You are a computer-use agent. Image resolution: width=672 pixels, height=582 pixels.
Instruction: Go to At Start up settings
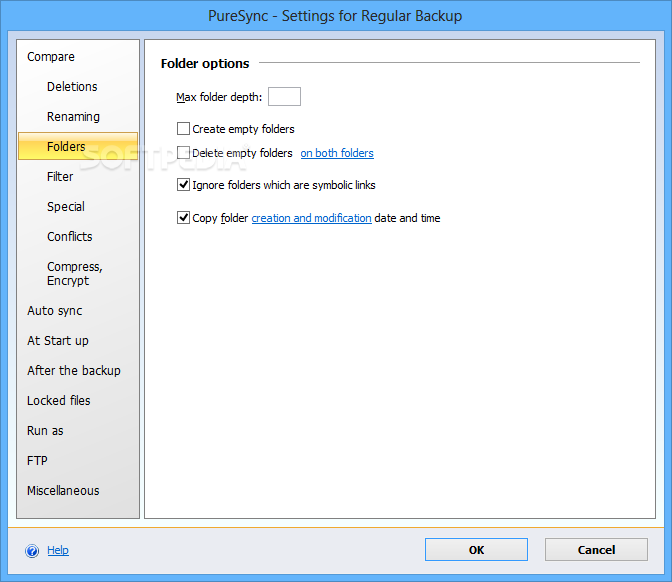point(58,341)
